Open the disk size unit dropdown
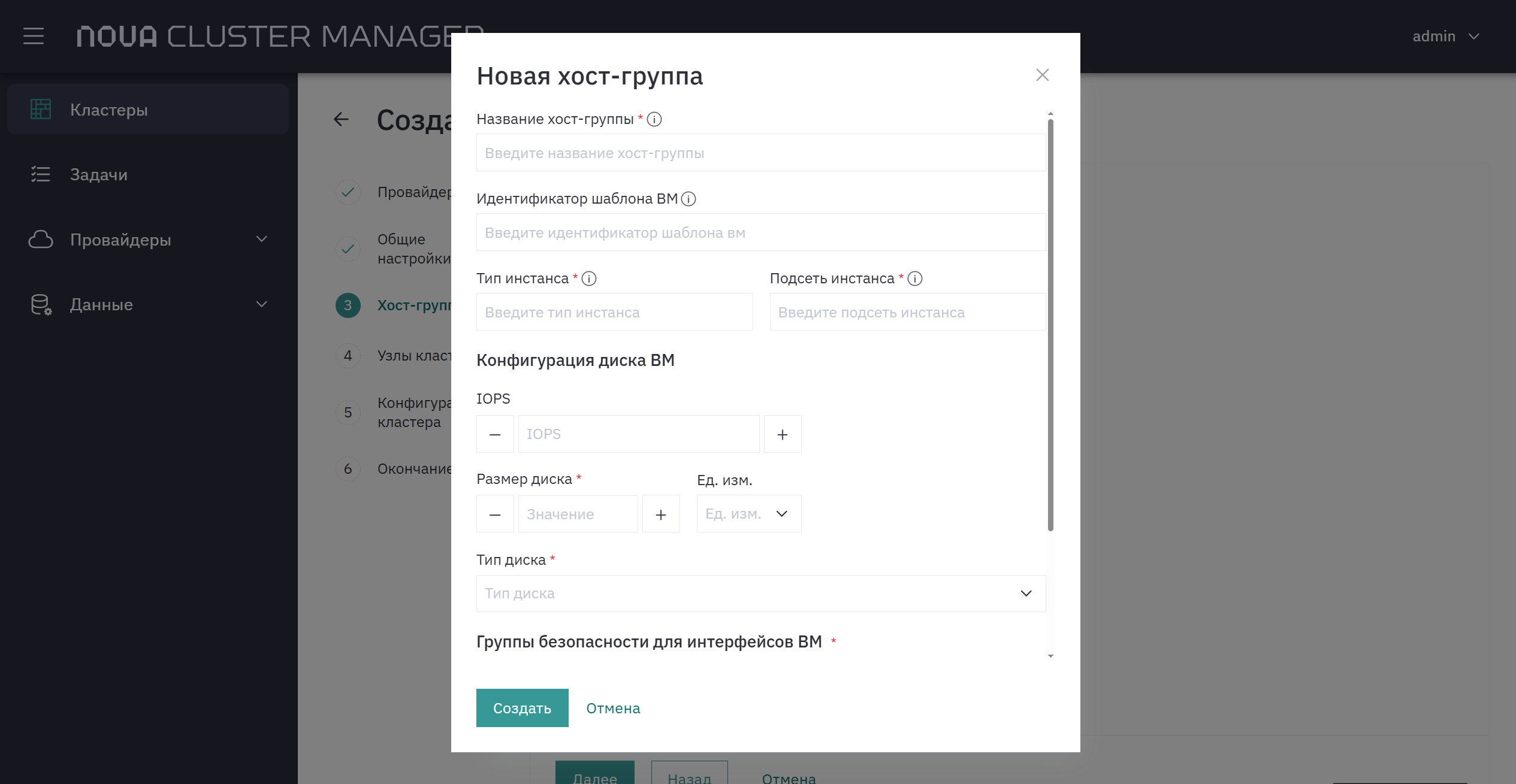Viewport: 1516px width, 784px height. 749,514
